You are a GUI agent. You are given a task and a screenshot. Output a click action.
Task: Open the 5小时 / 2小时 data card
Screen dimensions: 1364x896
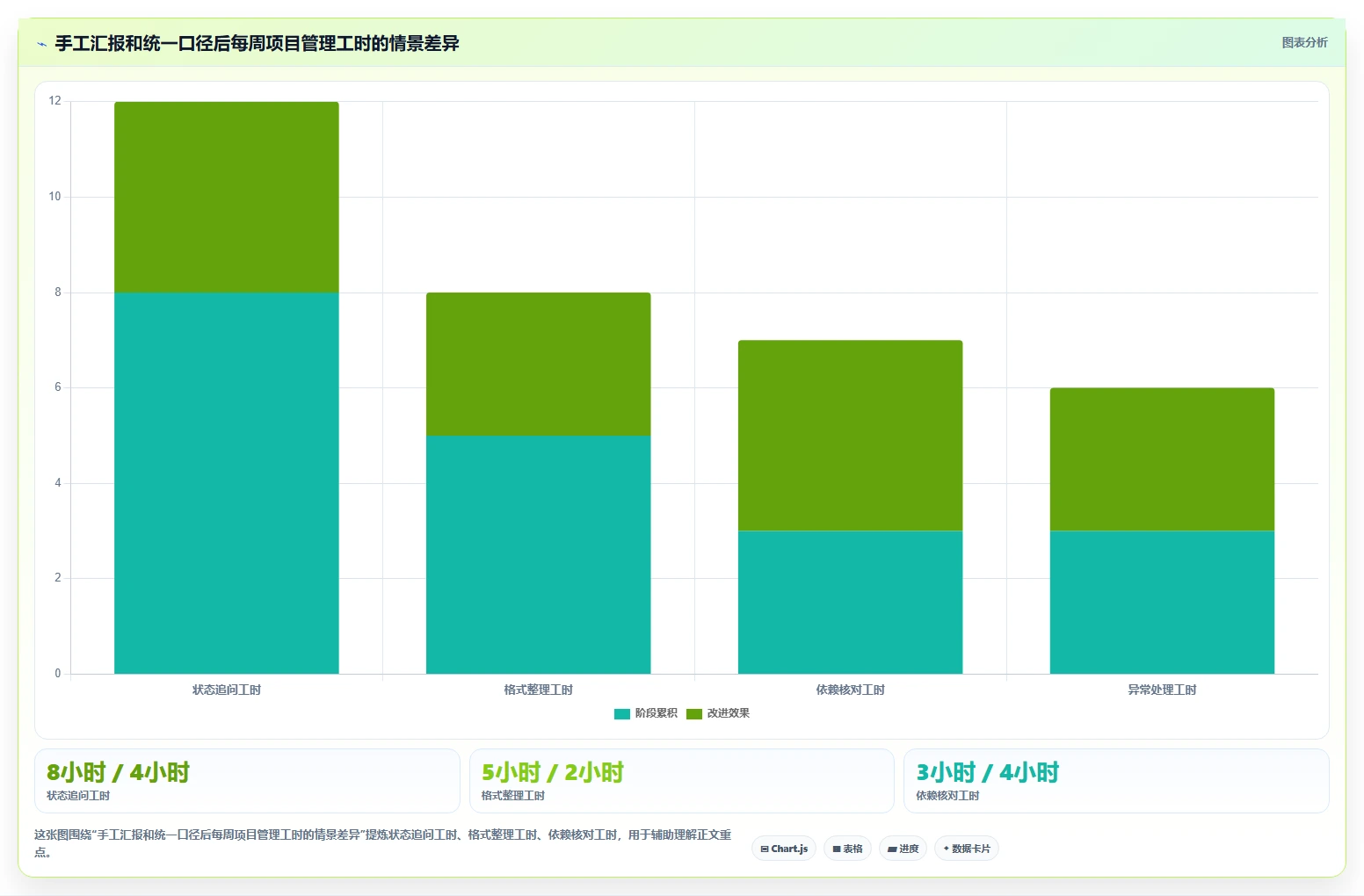click(682, 781)
